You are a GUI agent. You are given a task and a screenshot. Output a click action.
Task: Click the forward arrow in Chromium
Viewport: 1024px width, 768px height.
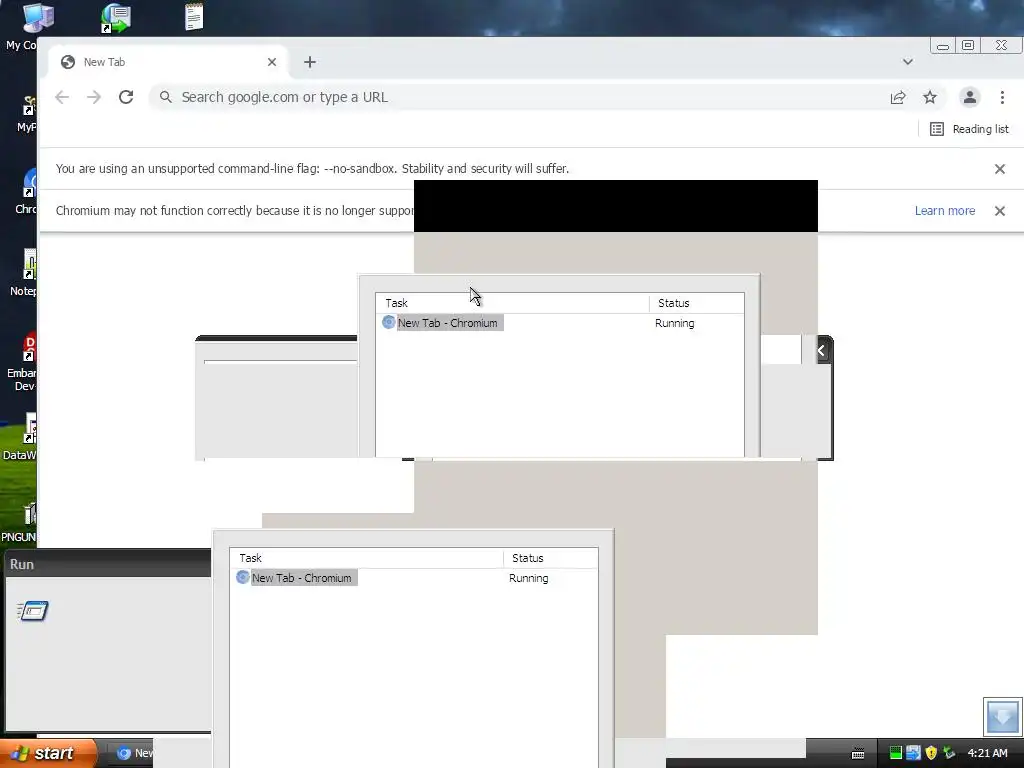click(94, 97)
